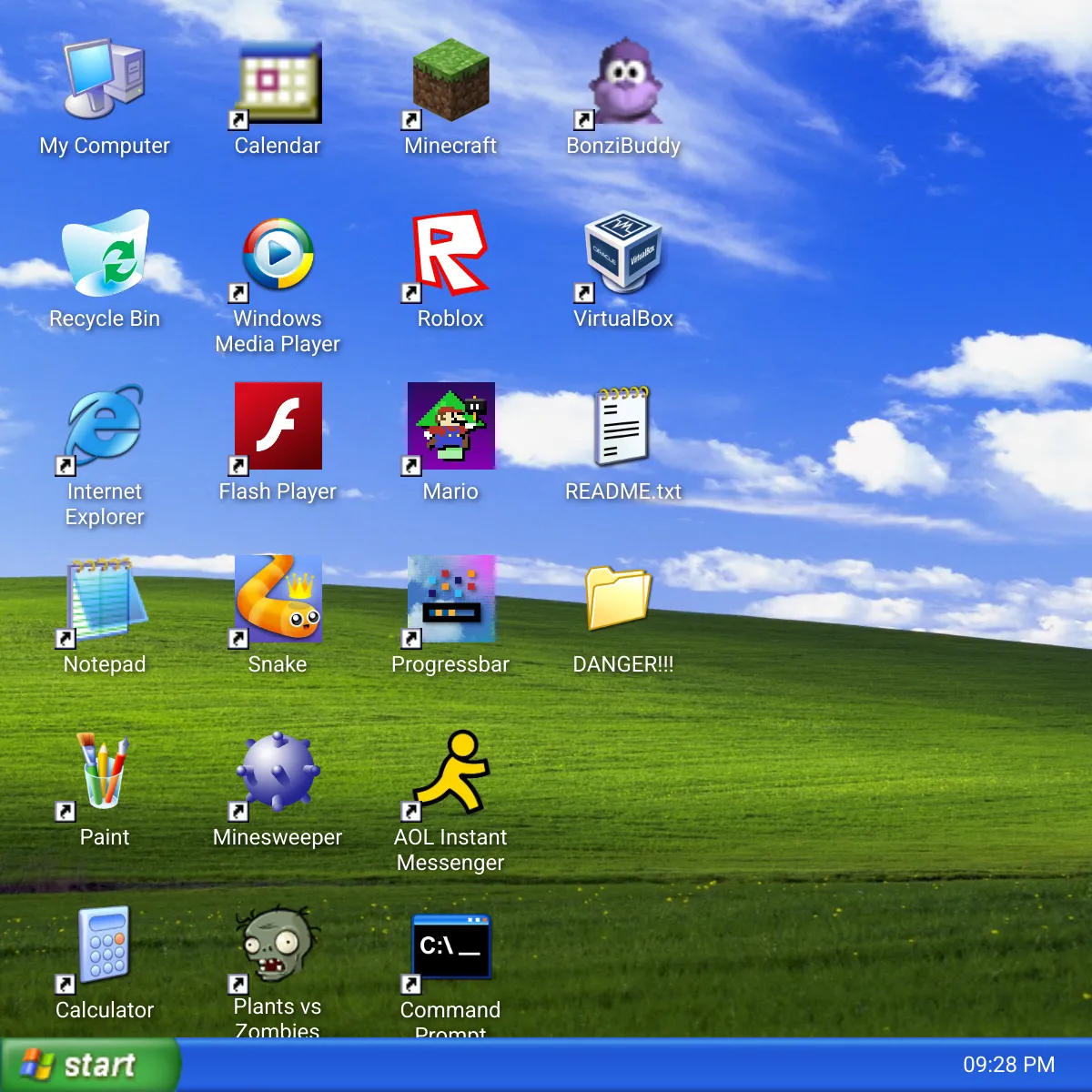Click the "BonziBuddy" label text
The height and width of the screenshot is (1092, 1092).
pyautogui.click(x=623, y=146)
